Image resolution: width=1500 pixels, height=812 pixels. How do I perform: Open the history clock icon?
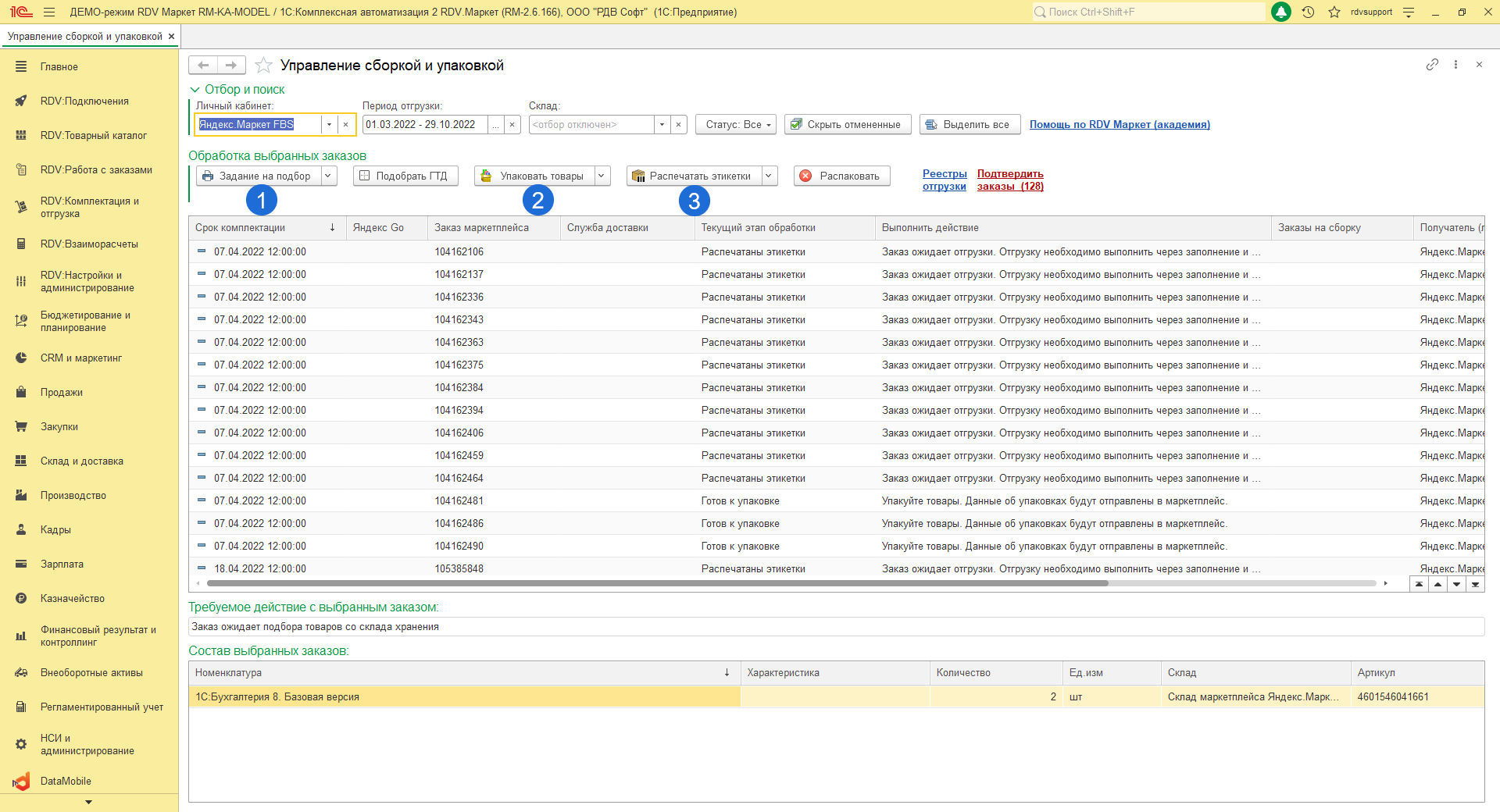pyautogui.click(x=1308, y=12)
